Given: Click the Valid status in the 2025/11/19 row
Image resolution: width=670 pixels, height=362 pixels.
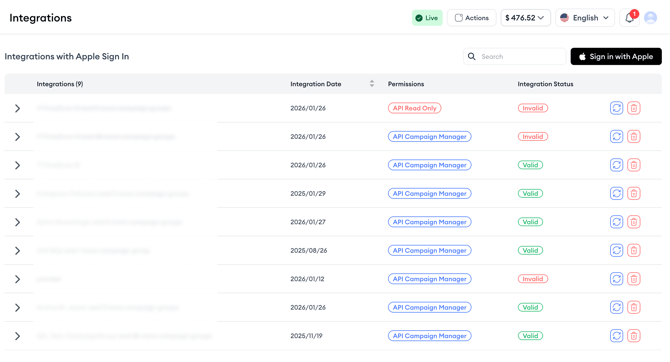Looking at the screenshot, I should pyautogui.click(x=530, y=336).
